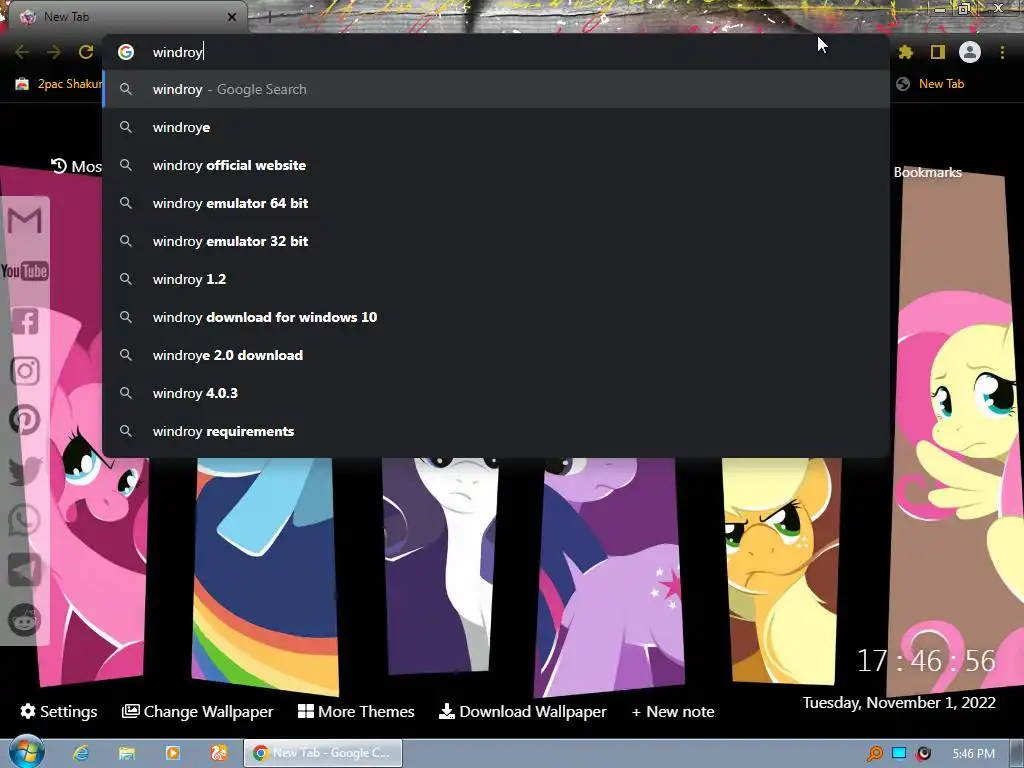Open Gmail shortcut in sidebar

point(25,220)
